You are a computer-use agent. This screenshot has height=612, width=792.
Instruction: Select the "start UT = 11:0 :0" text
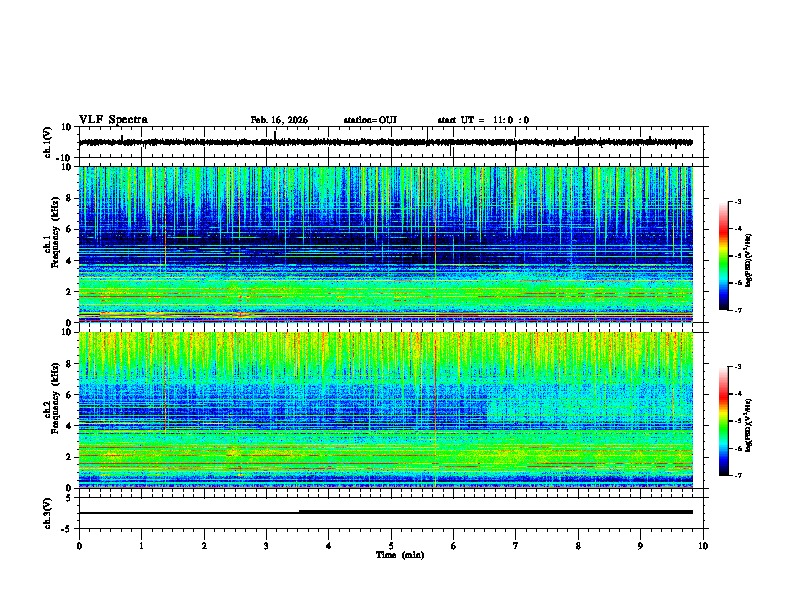[x=483, y=120]
